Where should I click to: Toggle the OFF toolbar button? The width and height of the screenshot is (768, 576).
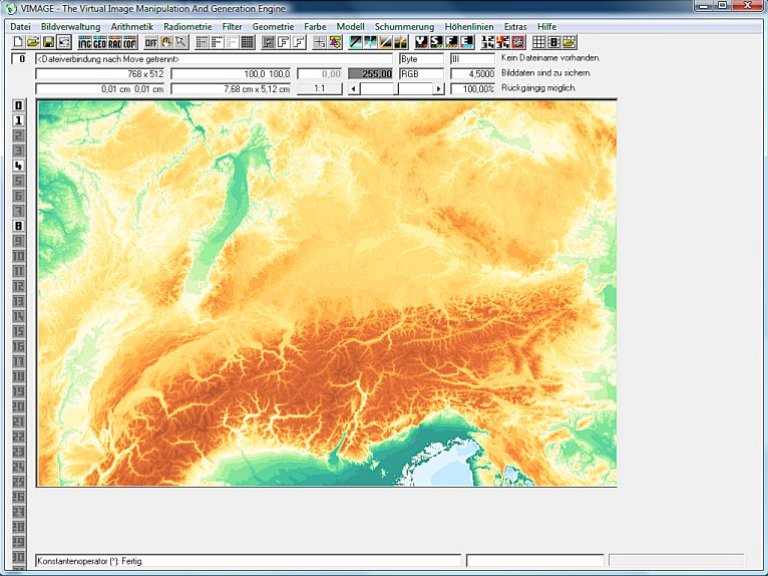(151, 42)
